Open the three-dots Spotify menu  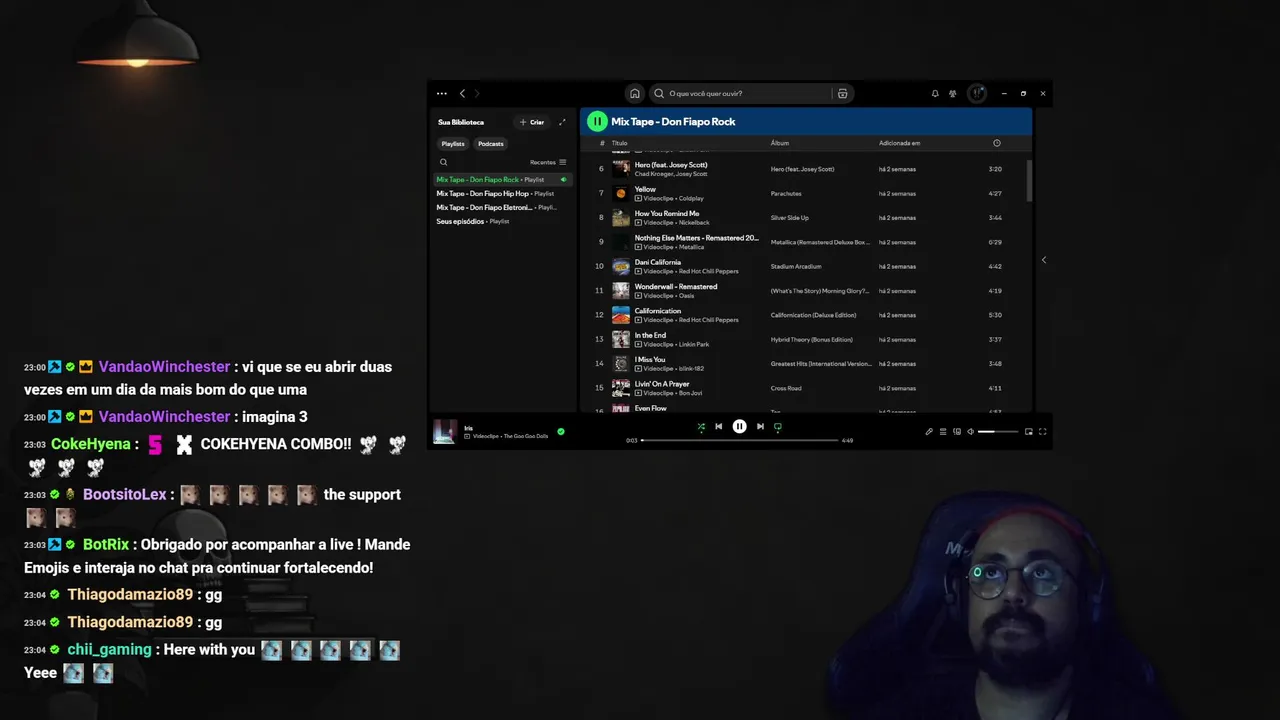tap(442, 93)
